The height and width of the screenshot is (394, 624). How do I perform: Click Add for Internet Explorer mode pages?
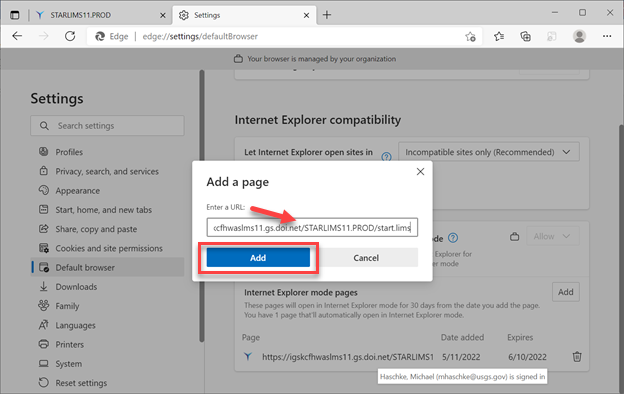pyautogui.click(x=566, y=292)
